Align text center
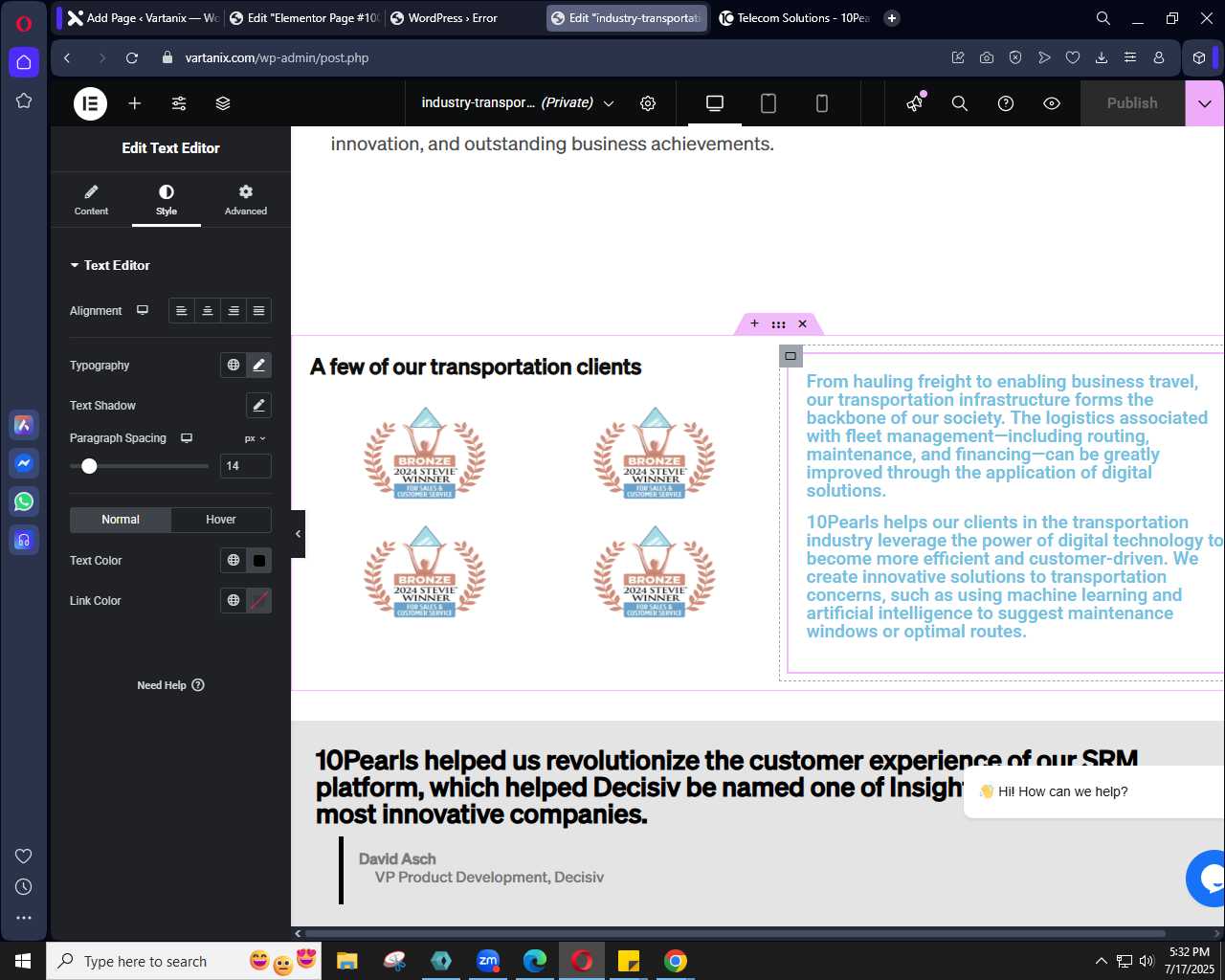 coord(208,311)
